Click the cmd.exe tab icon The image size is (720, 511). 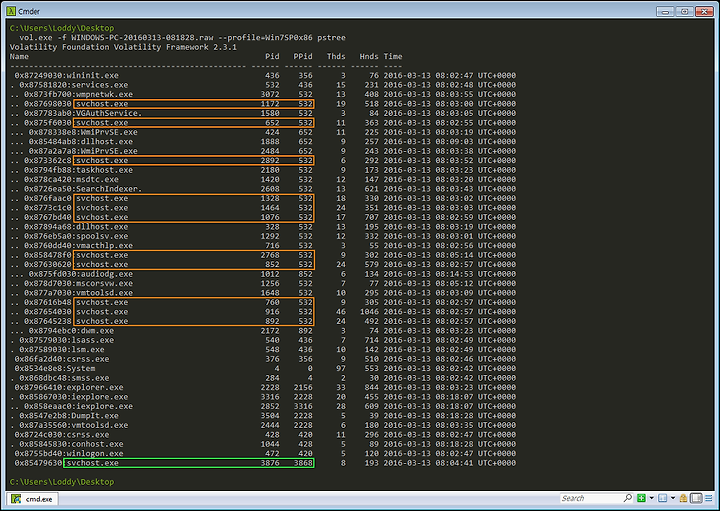(16, 499)
